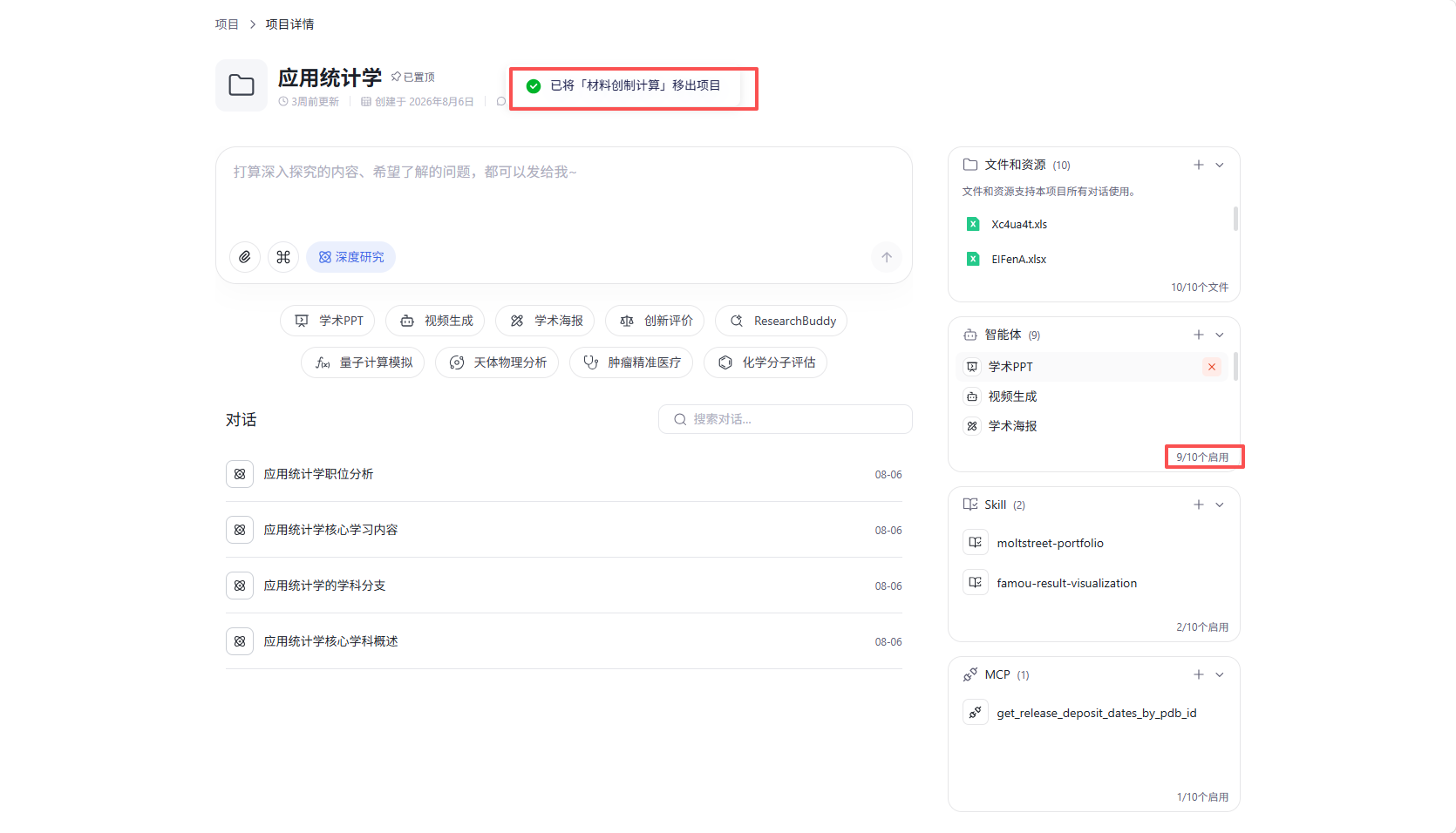Choose the 化学分子评估 chip
The height and width of the screenshot is (833, 1456).
coord(765,362)
